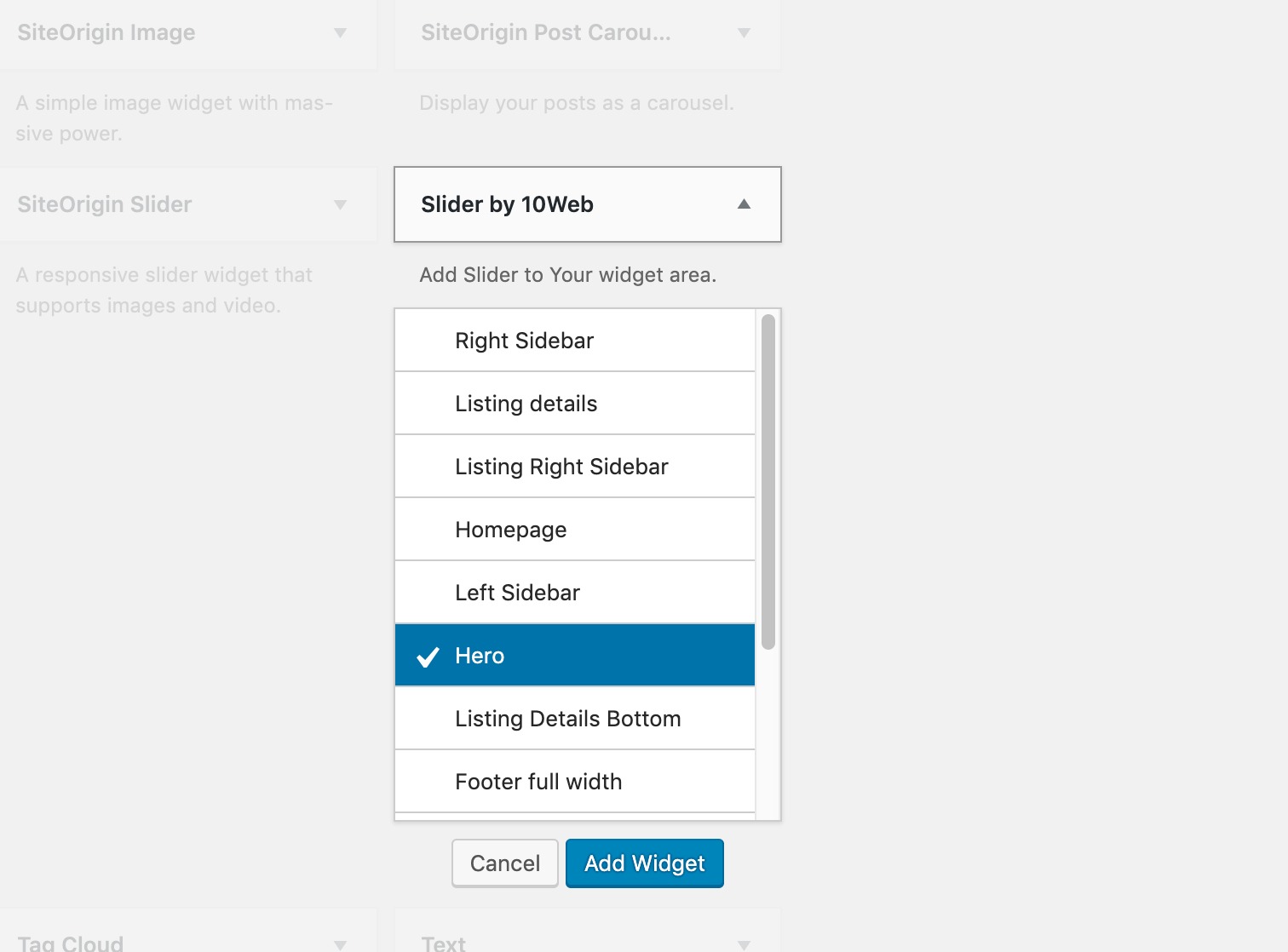1288x952 pixels.
Task: Select Homepage widget area
Action: tap(575, 530)
